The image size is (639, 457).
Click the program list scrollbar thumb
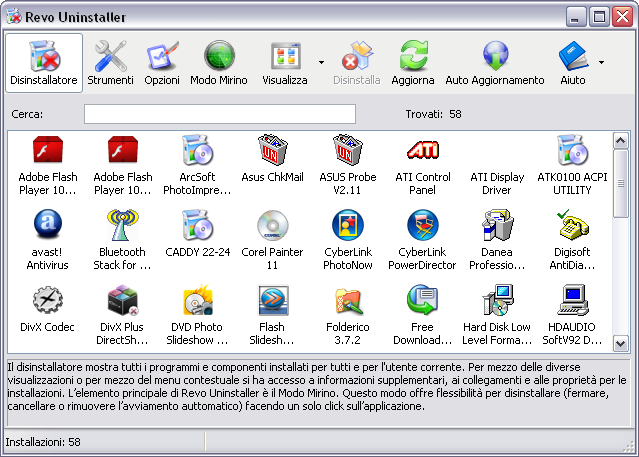(621, 183)
